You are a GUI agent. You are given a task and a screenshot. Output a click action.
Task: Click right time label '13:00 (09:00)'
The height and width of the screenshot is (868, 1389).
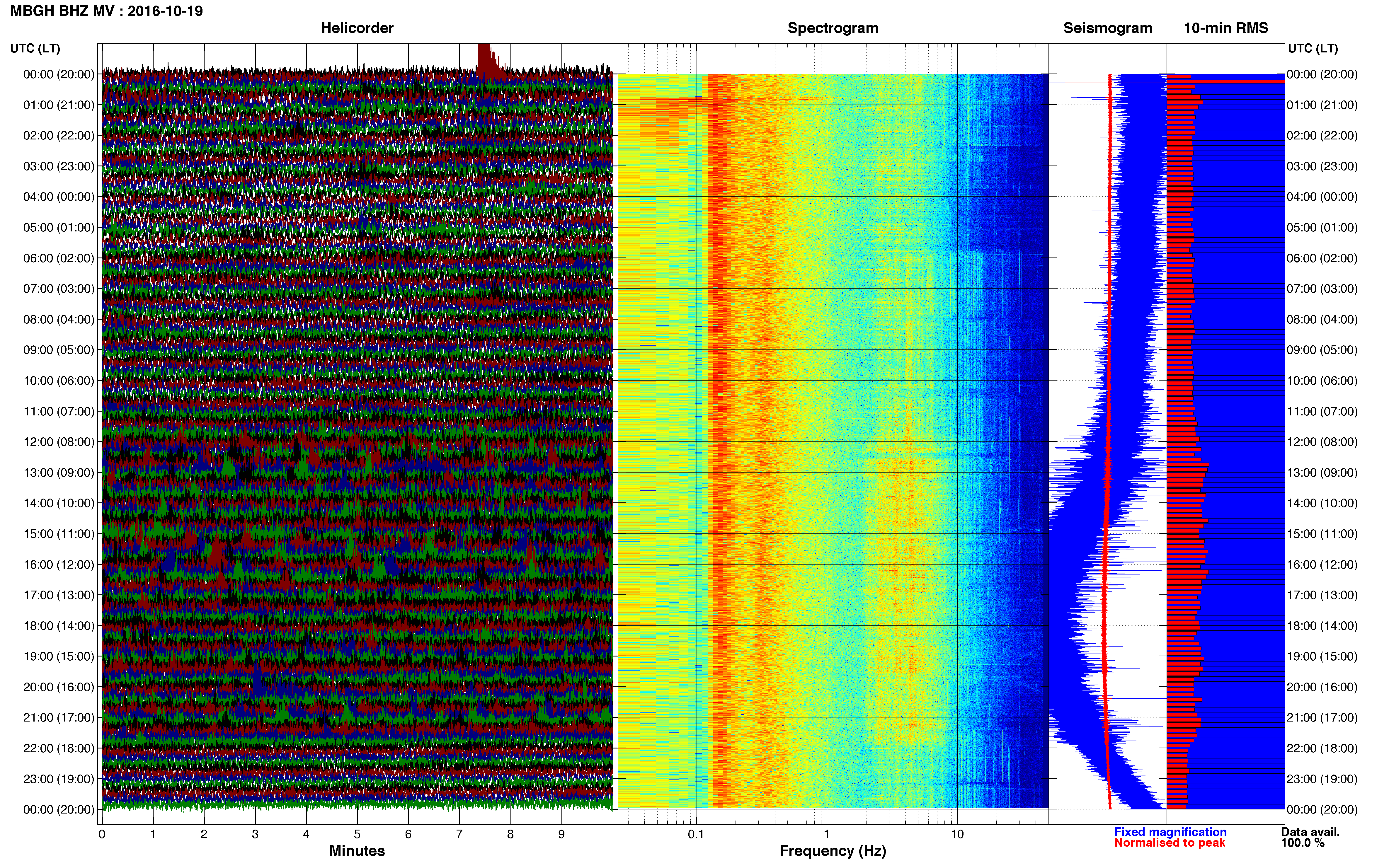1322,472
